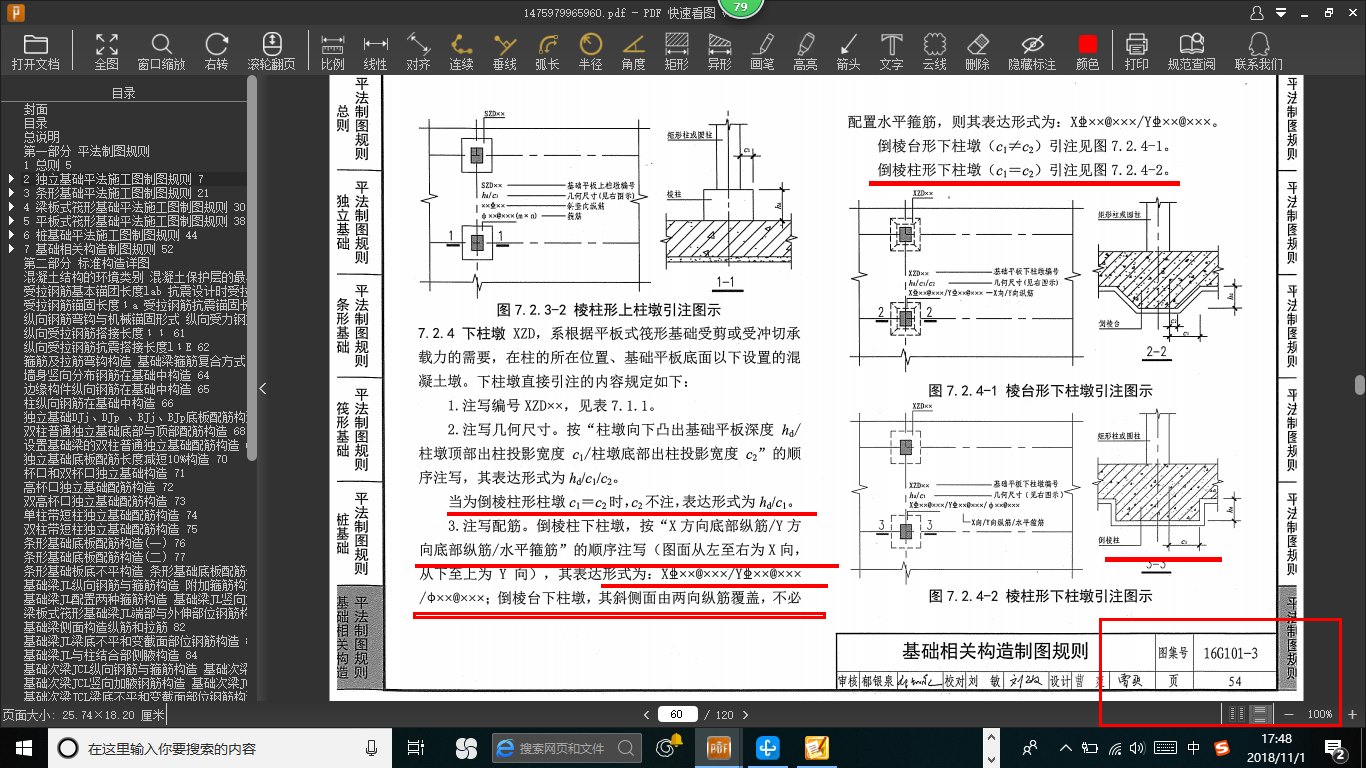Open the Windows notification center
The width and height of the screenshot is (1366, 768).
(1336, 747)
